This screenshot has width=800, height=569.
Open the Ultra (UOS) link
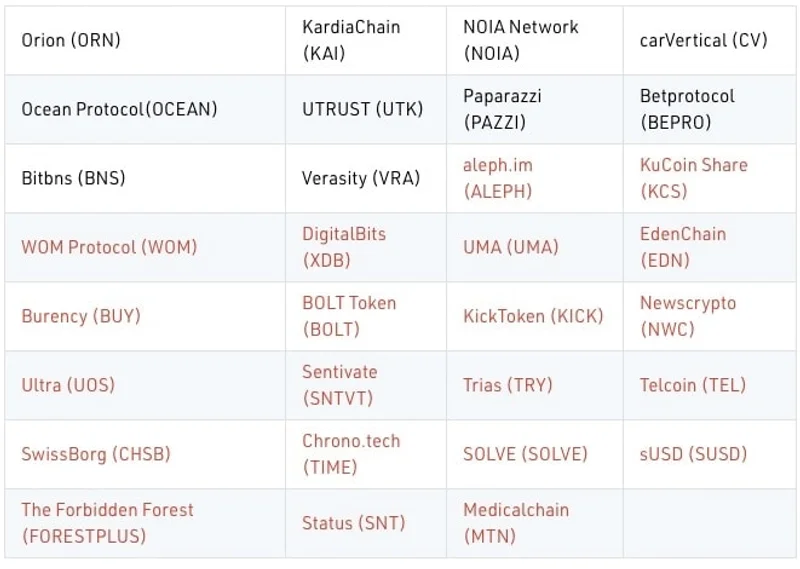click(x=68, y=385)
